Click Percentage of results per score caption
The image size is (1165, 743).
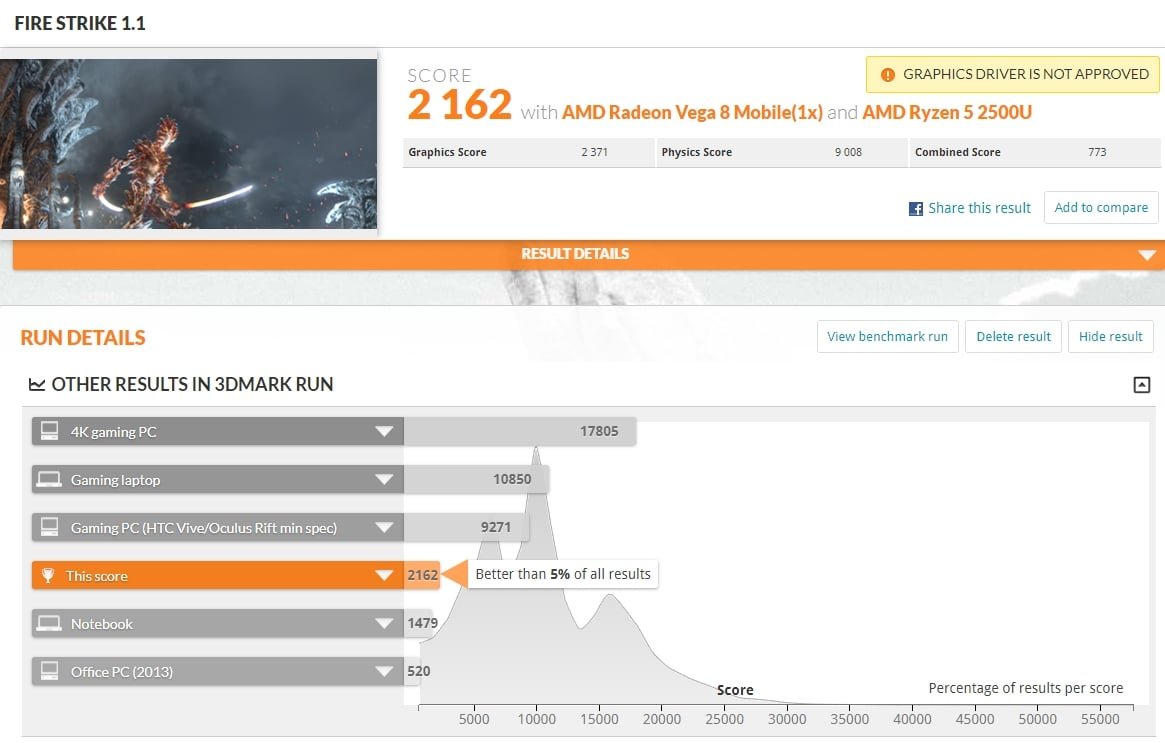1025,688
